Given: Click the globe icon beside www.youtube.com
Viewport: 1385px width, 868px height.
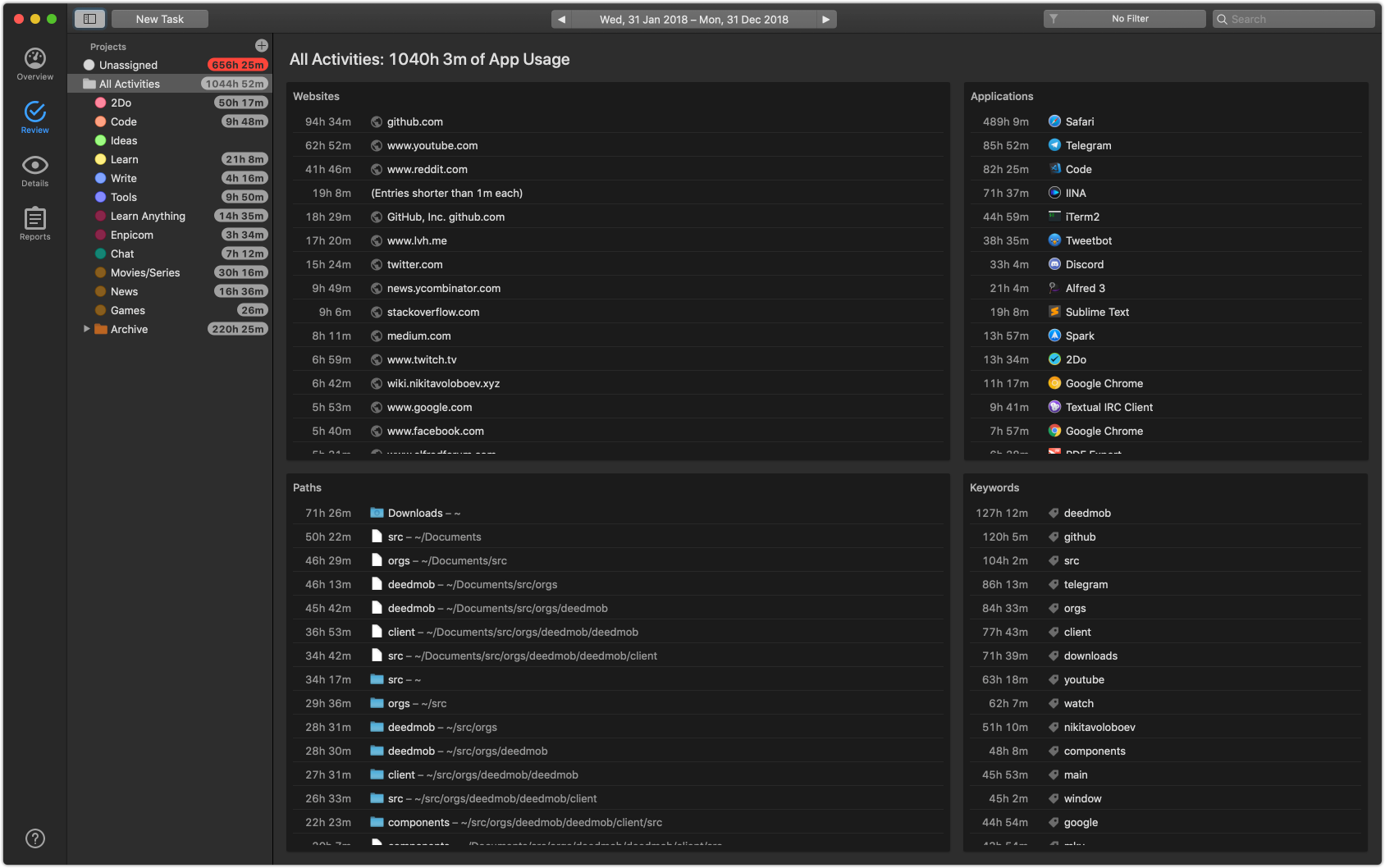Looking at the screenshot, I should (x=377, y=146).
